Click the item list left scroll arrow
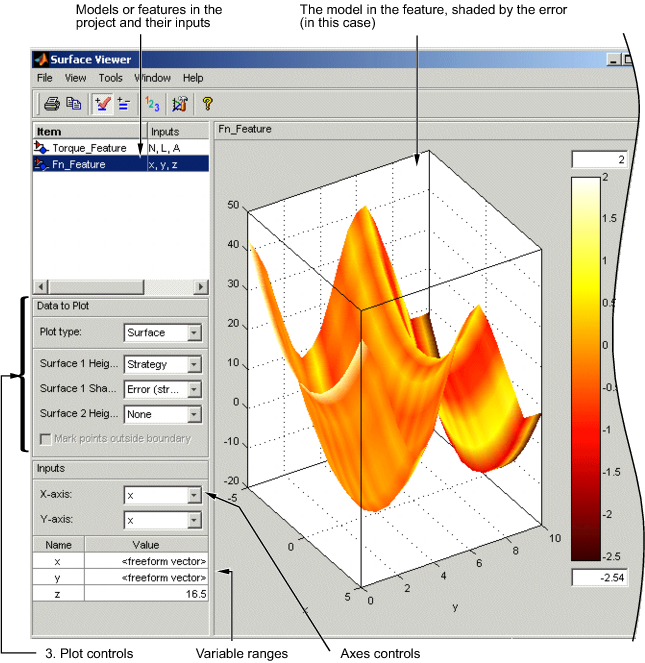The width and height of the screenshot is (645, 663). click(41, 287)
